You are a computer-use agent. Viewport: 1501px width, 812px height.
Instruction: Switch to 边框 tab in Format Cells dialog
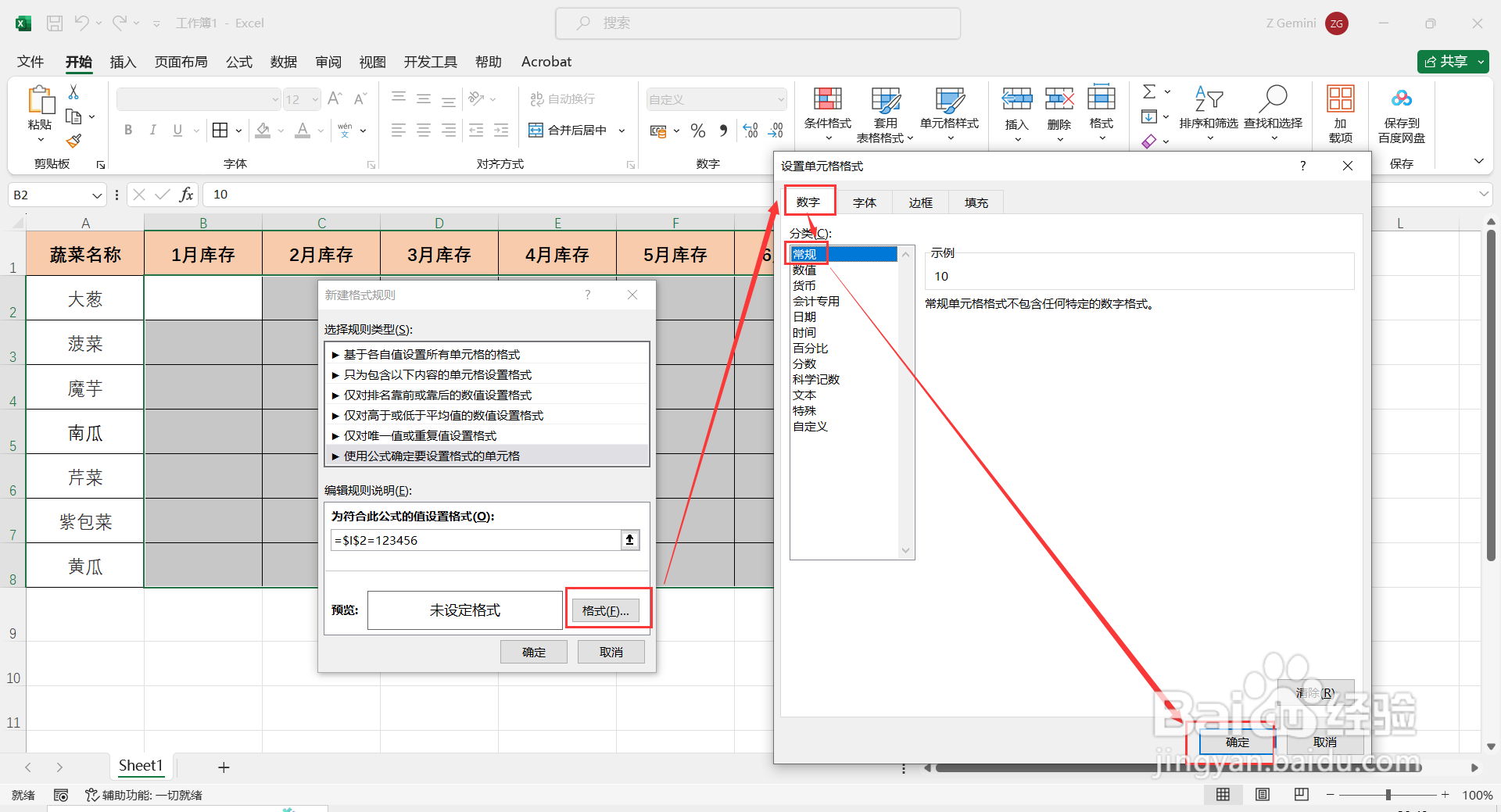pos(921,202)
